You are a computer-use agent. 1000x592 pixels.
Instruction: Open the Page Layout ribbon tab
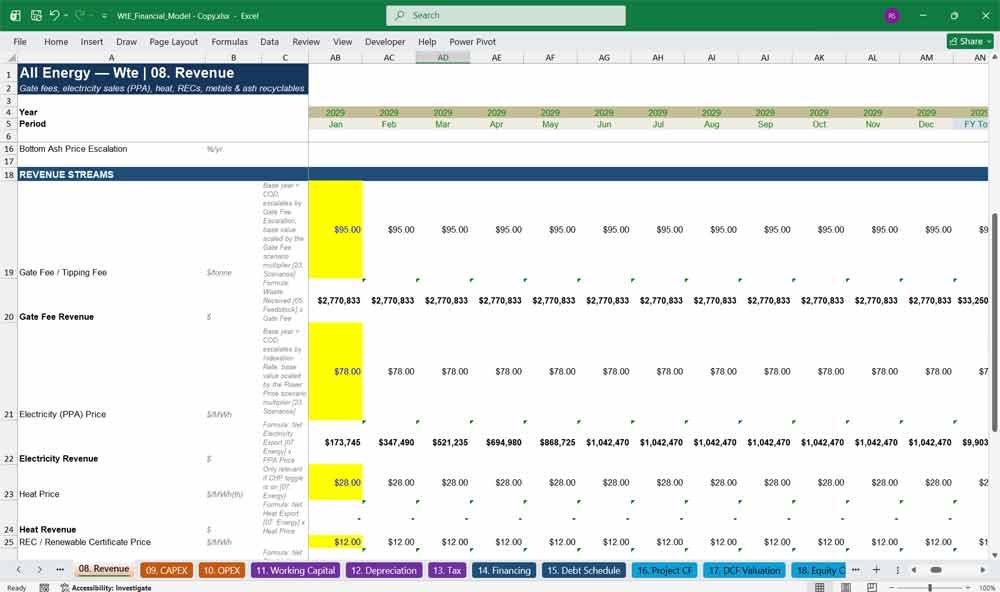[173, 41]
